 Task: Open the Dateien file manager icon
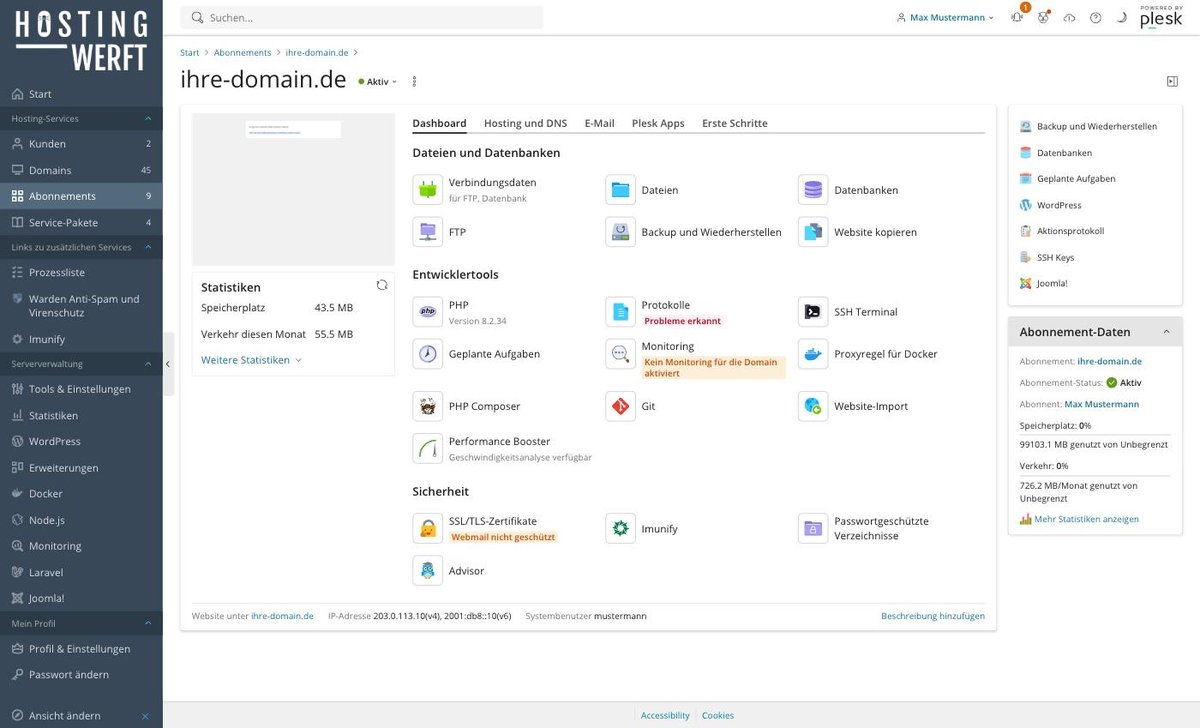point(620,190)
